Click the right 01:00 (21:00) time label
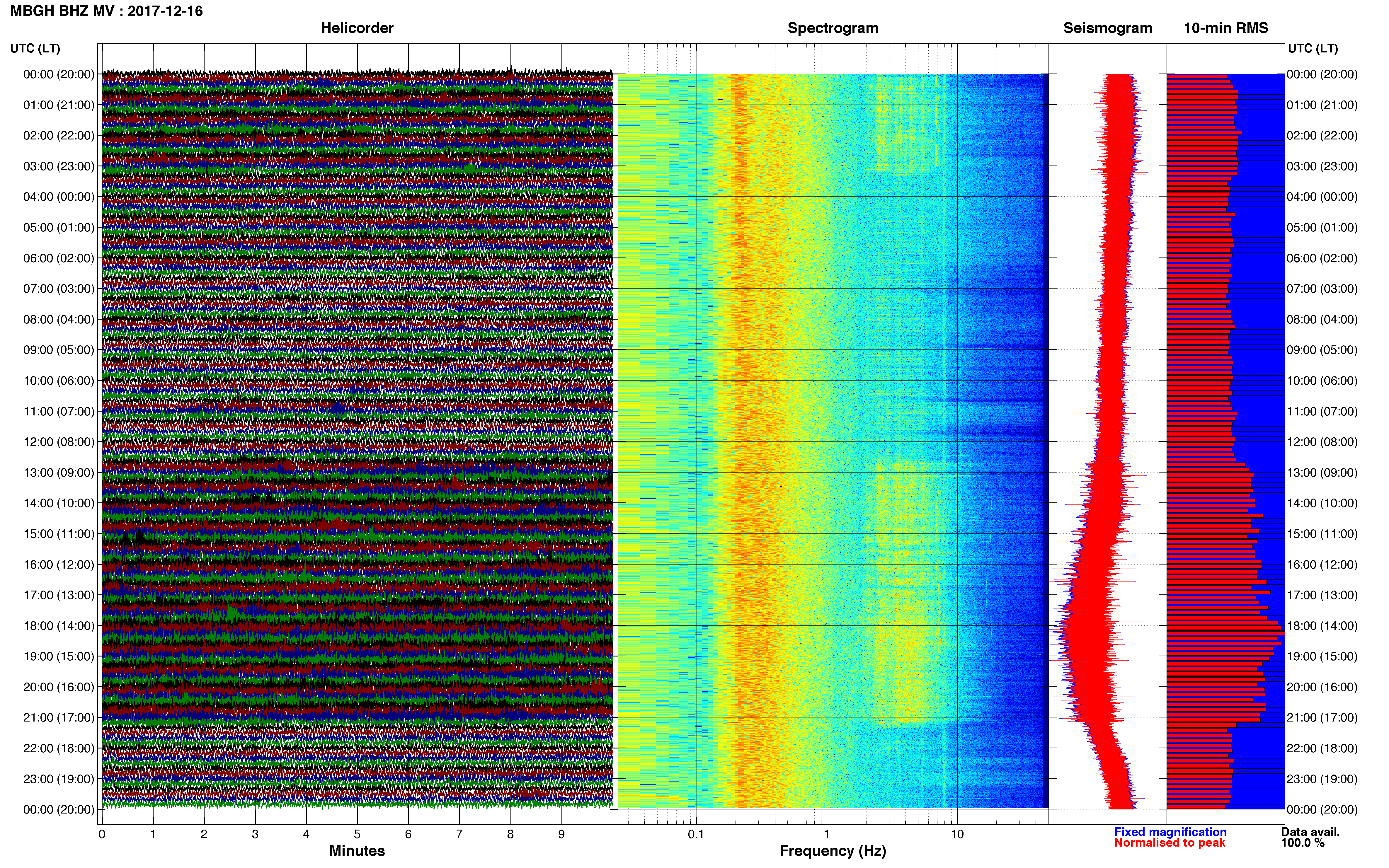This screenshot has height=868, width=1389. pos(1322,105)
